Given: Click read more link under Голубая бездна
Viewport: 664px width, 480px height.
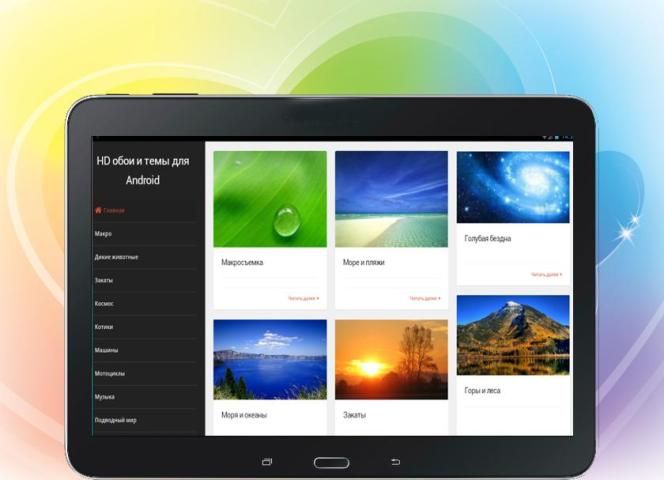Looking at the screenshot, I should point(546,274).
